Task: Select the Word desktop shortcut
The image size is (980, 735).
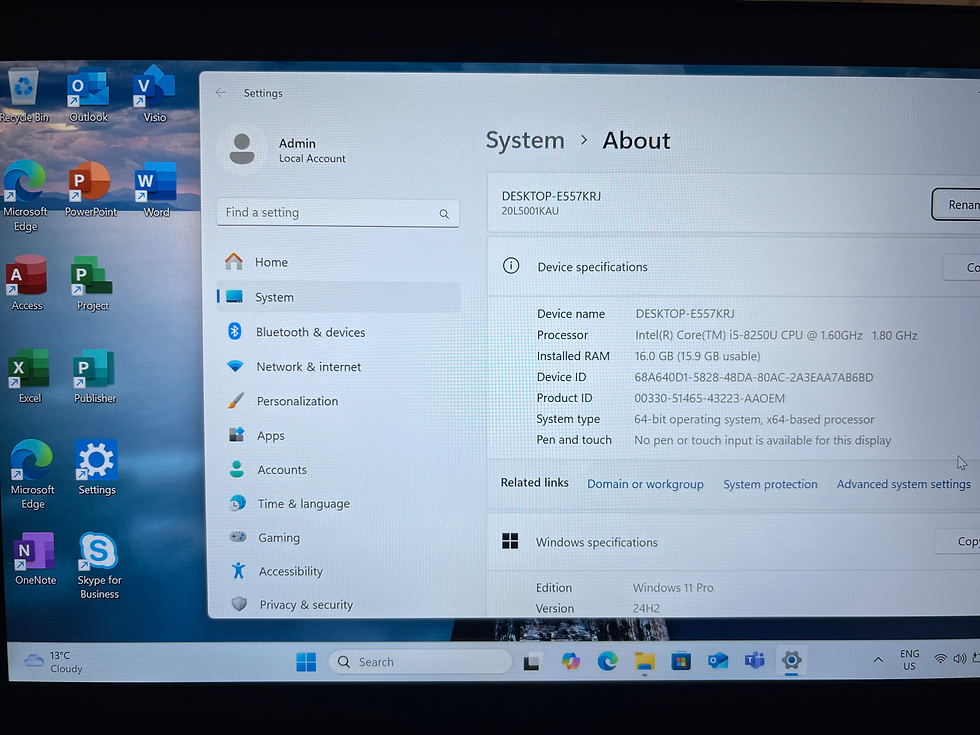Action: point(156,189)
